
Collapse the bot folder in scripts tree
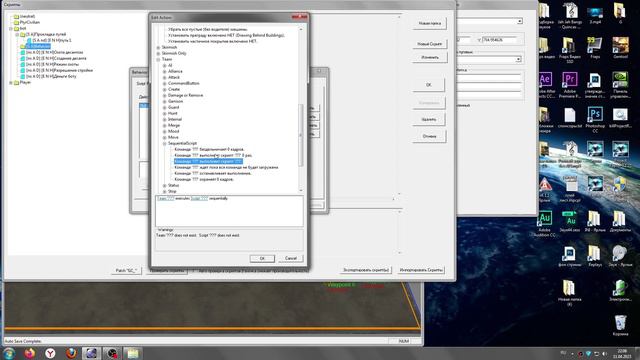[x=11, y=29]
